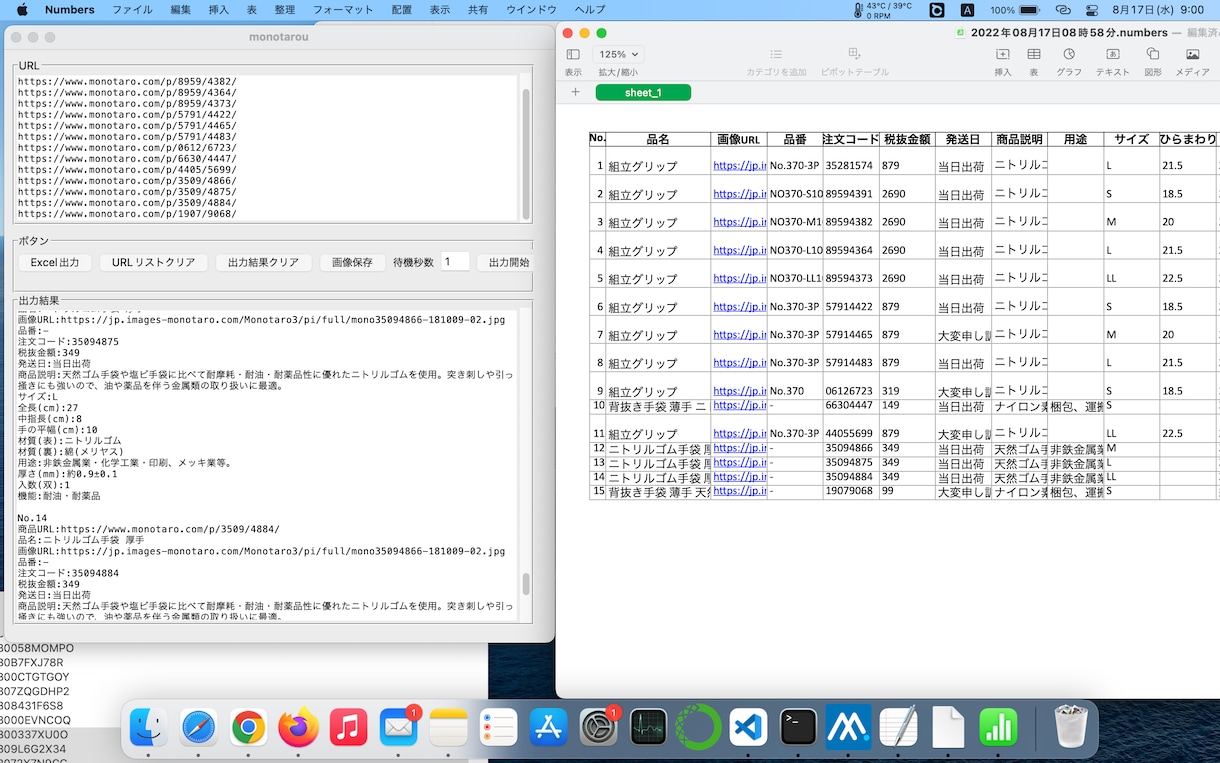Open image URL link in row 1

click(740, 166)
